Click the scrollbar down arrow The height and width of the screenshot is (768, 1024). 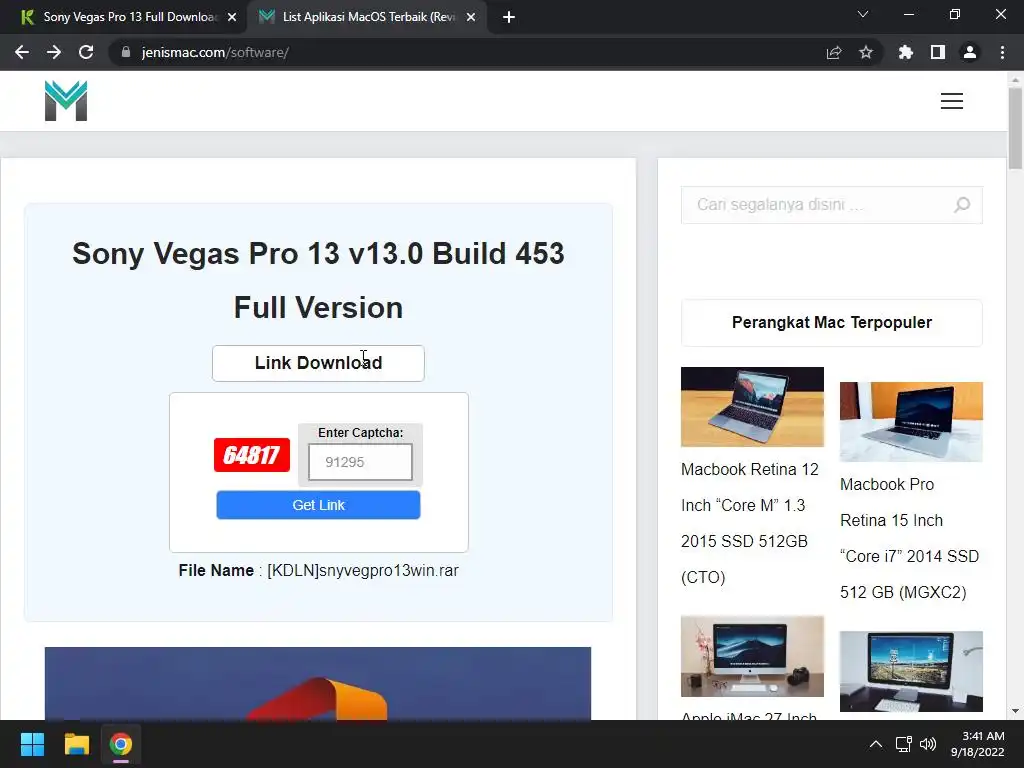pyautogui.click(x=1015, y=711)
